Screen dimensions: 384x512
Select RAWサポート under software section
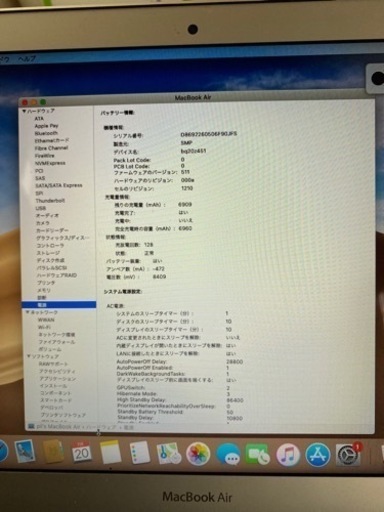[53, 364]
